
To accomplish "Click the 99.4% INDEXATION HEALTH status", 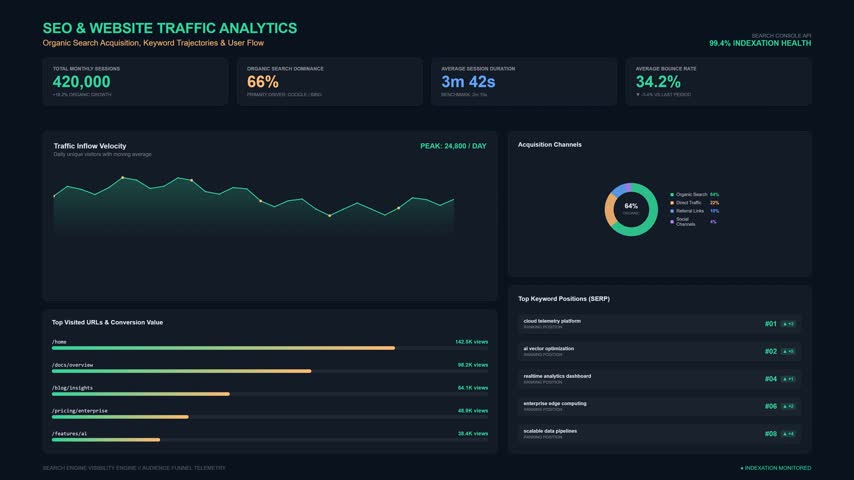I will [x=760, y=43].
